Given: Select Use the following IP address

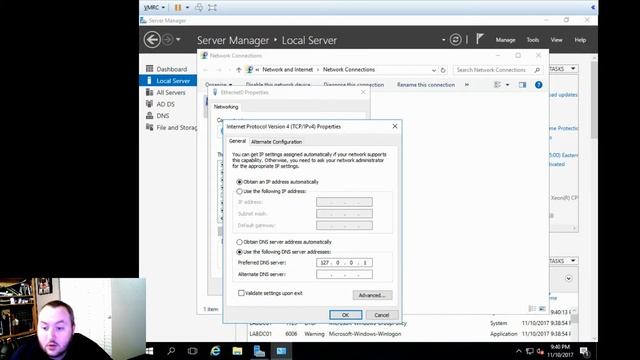Looking at the screenshot, I should point(240,191).
